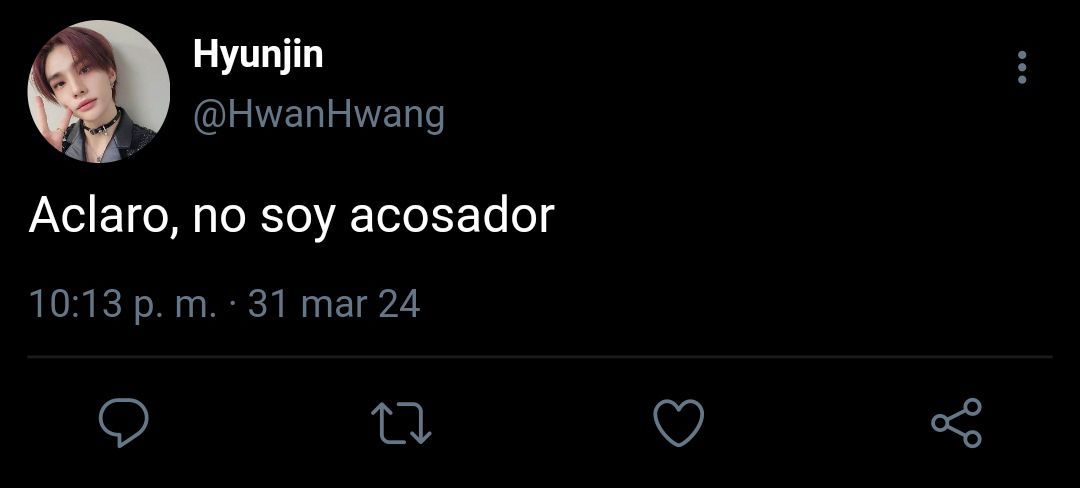The image size is (1080, 488).
Task: Share Hyunjin's tweet externally
Action: pos(956,423)
